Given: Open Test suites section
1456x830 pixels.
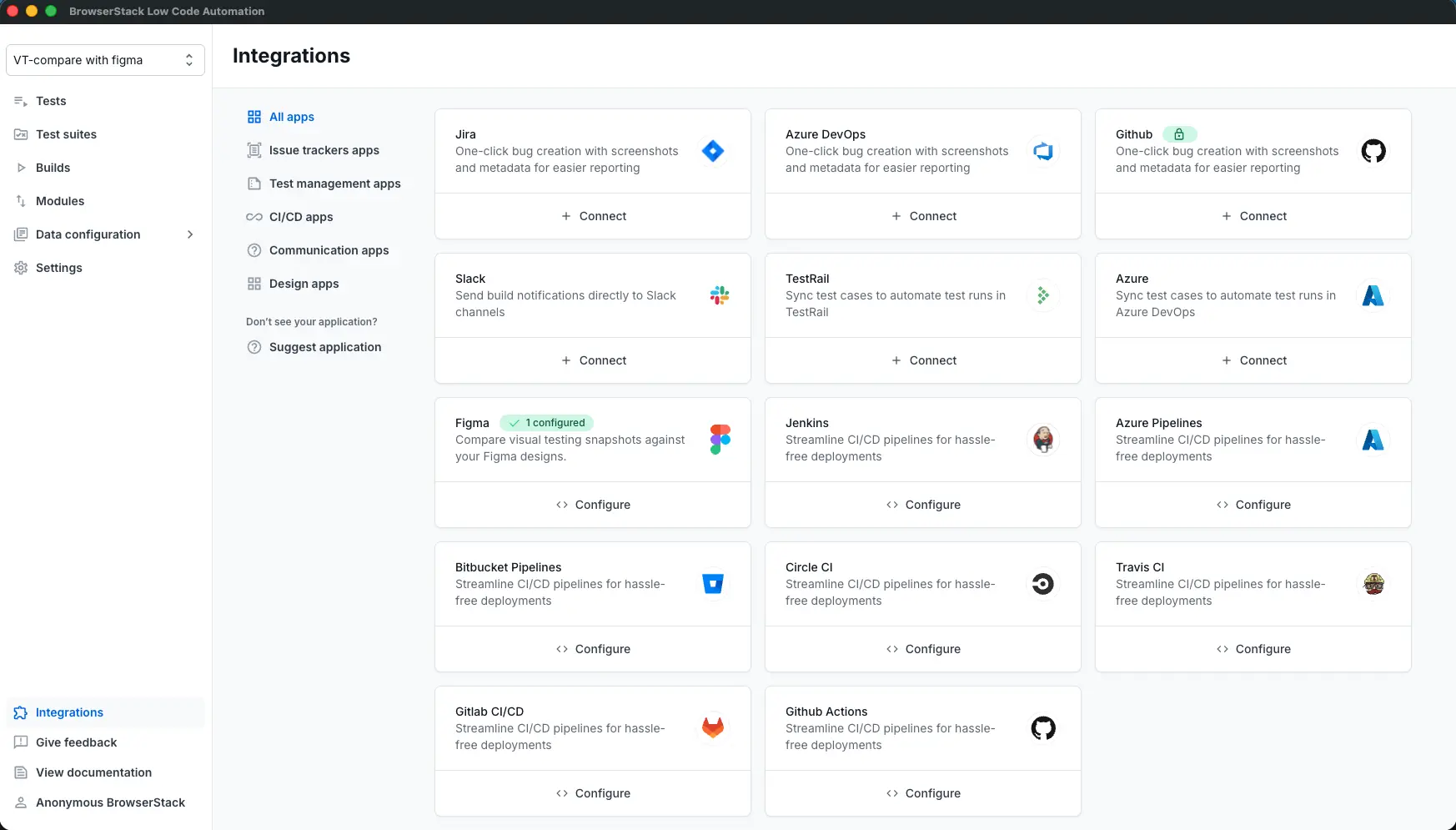Looking at the screenshot, I should (66, 134).
